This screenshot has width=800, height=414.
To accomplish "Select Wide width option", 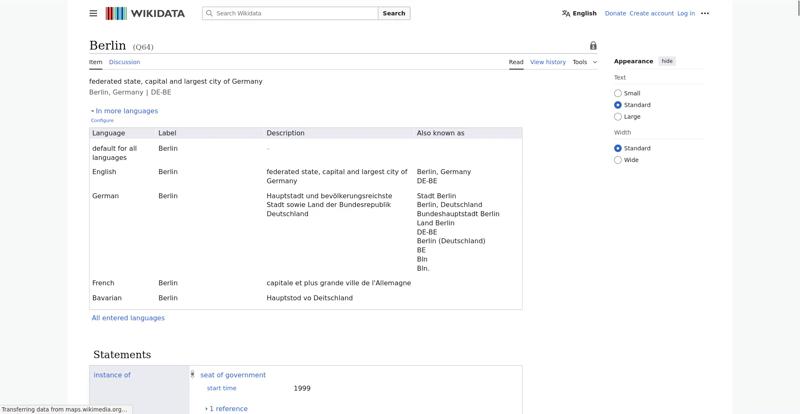I will [618, 160].
